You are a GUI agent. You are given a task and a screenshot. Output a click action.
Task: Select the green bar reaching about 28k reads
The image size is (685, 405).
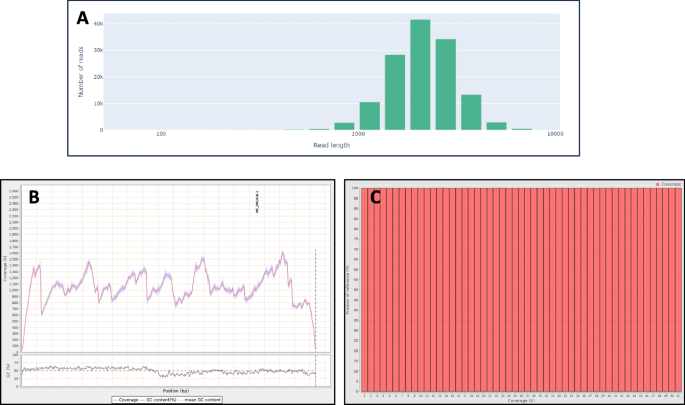(395, 92)
